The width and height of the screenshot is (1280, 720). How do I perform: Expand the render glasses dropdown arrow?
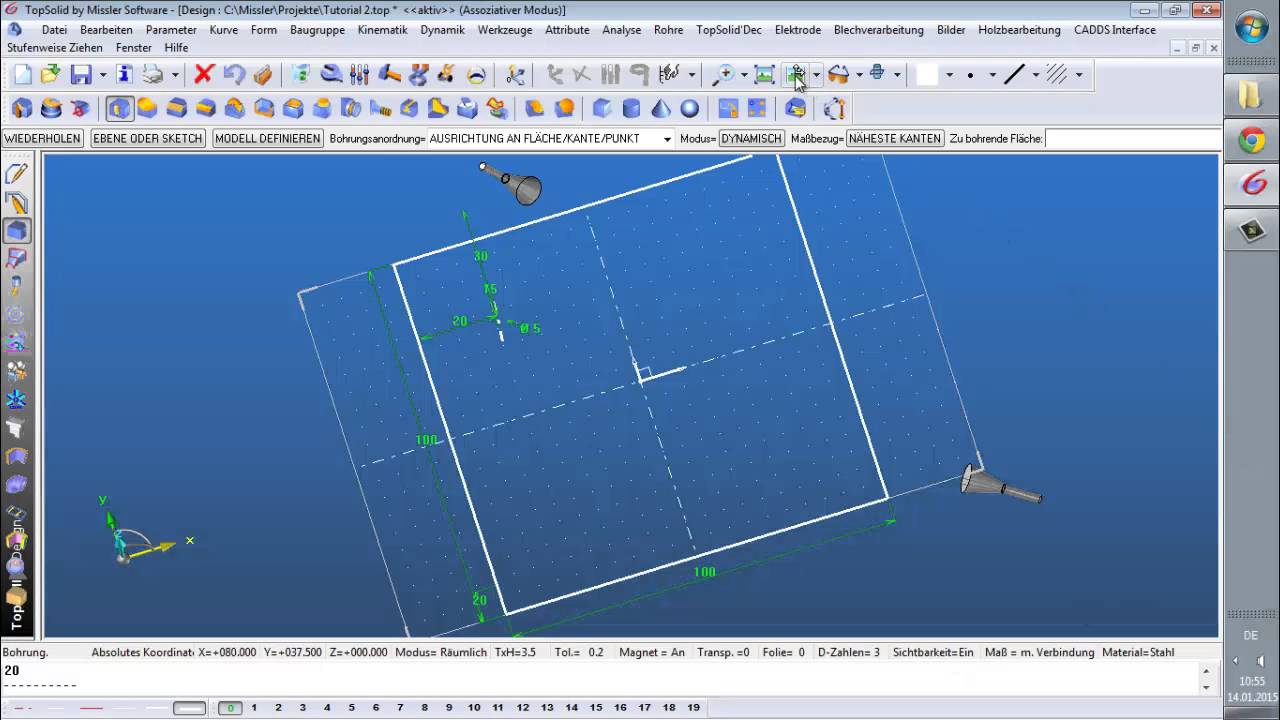859,75
